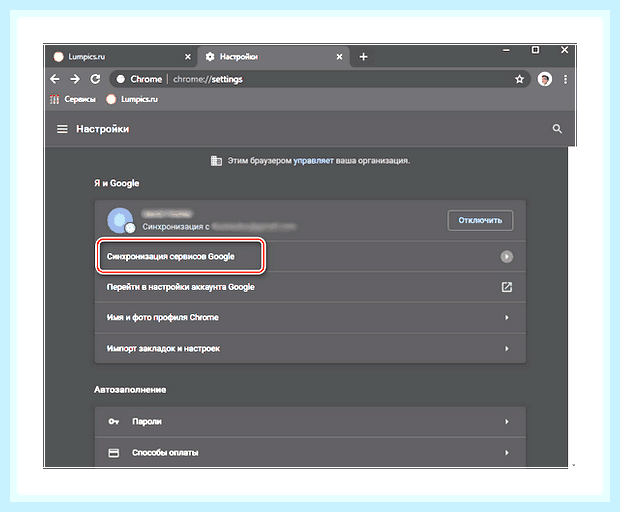
Task: Expand Синхронизация сервисов Google row
Action: coord(310,257)
